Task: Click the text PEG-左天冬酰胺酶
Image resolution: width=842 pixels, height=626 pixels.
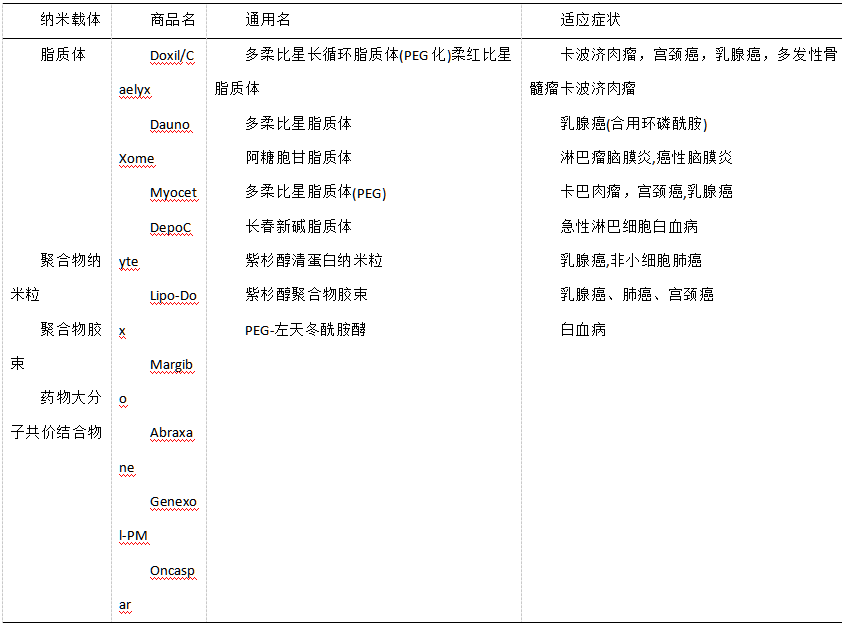Action: pyautogui.click(x=306, y=330)
